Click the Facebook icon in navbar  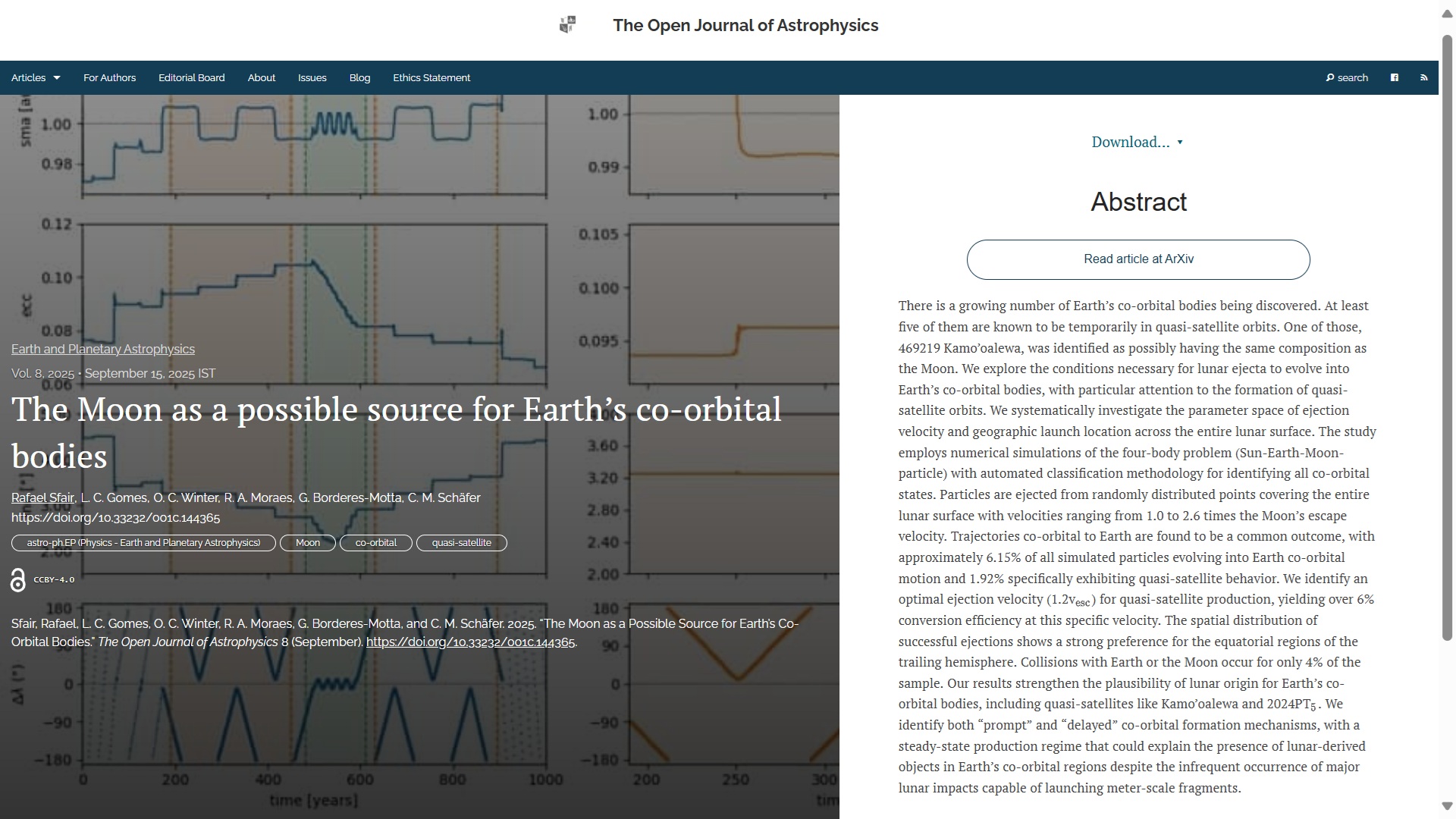[1394, 77]
